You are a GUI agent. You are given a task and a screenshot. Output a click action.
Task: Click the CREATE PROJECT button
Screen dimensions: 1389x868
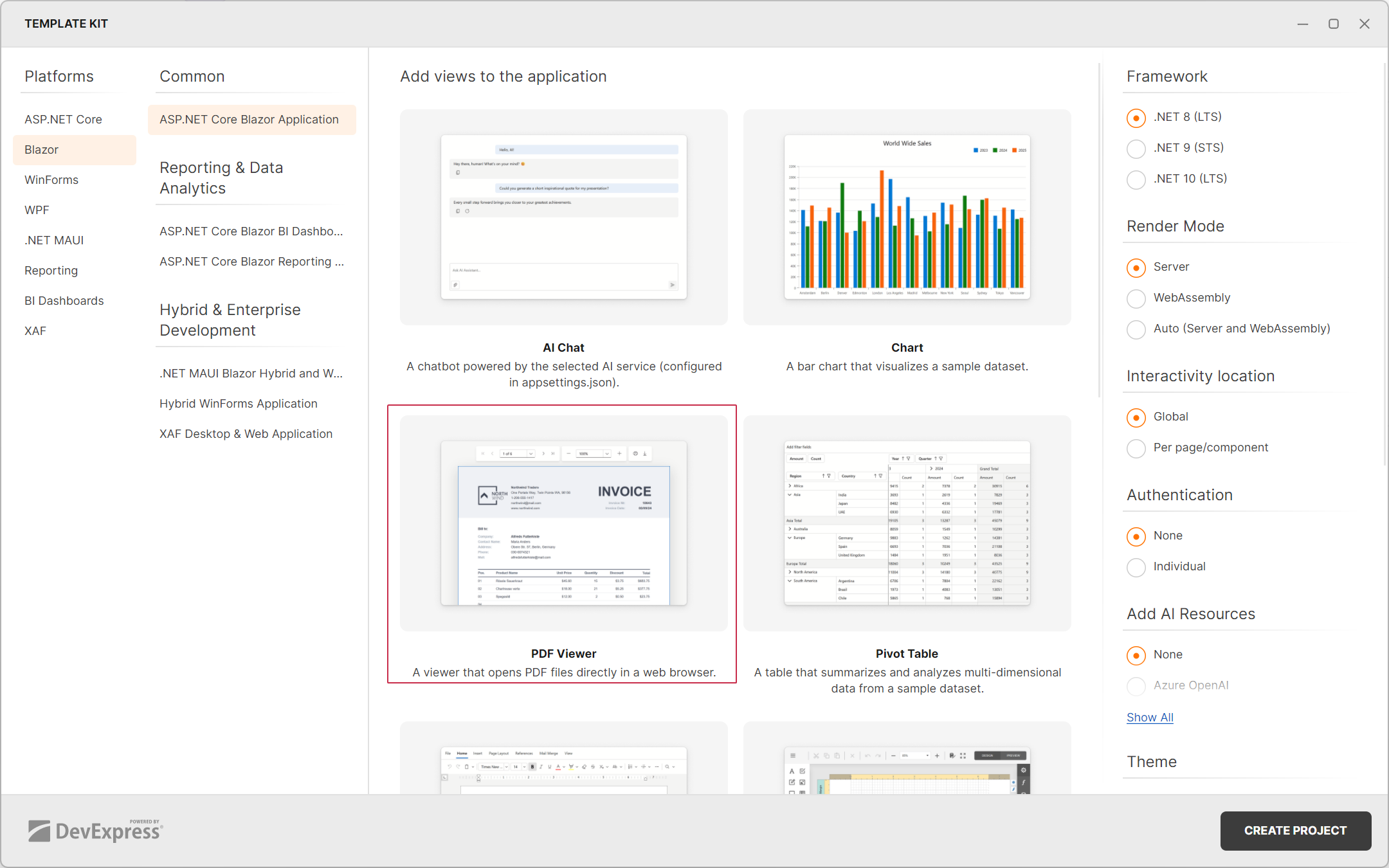[1295, 831]
